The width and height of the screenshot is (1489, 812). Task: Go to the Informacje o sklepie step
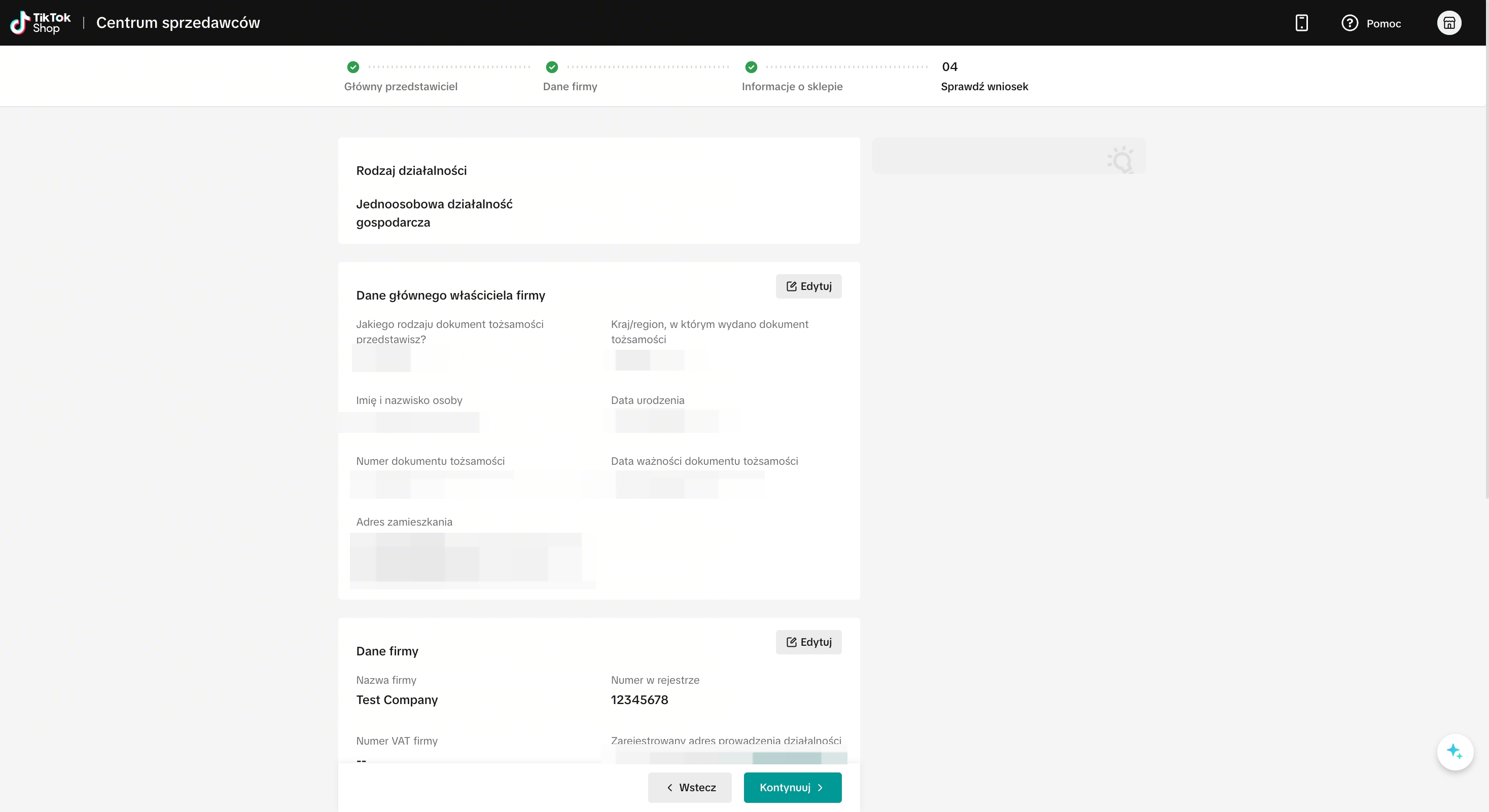[x=792, y=87]
